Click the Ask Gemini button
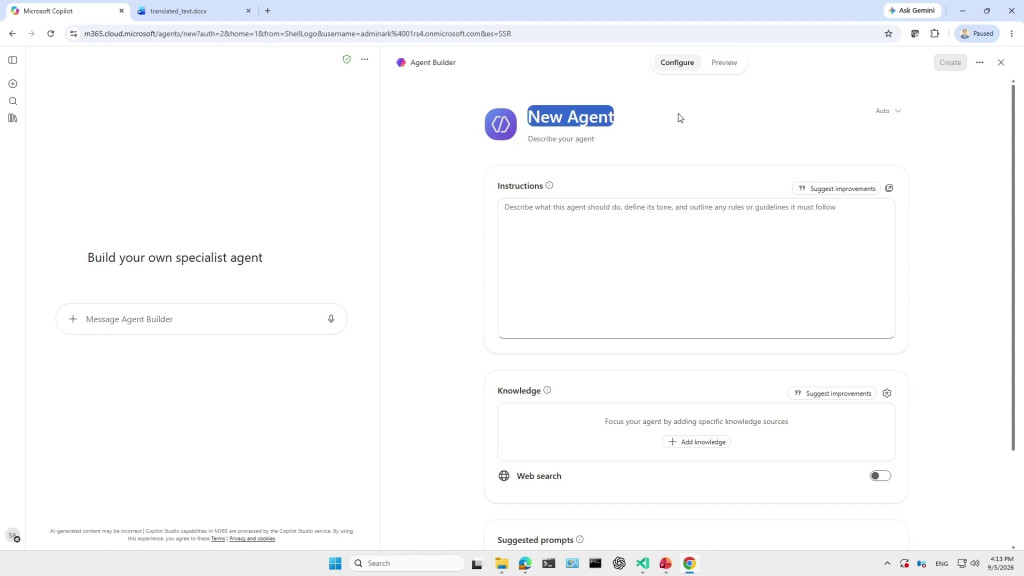The height and width of the screenshot is (576, 1024). pos(912,10)
